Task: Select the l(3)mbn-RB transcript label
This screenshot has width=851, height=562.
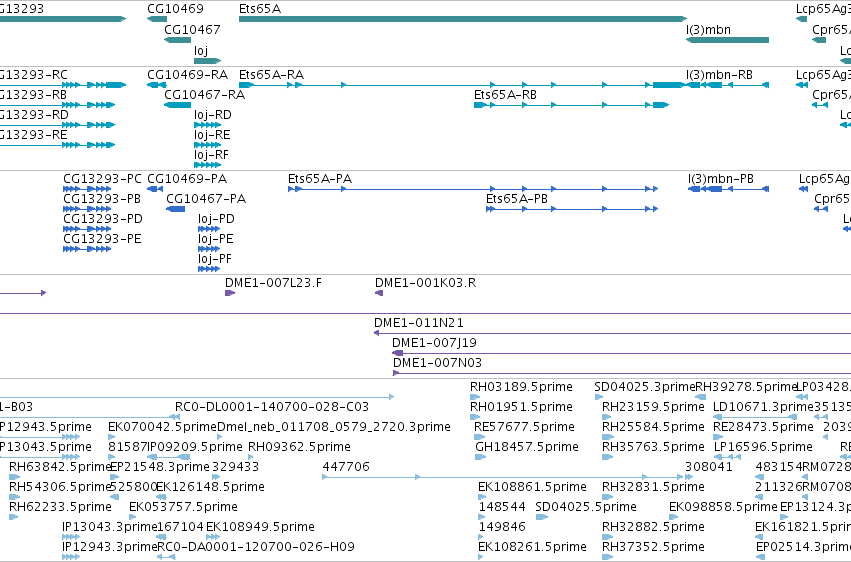Action: (719, 74)
